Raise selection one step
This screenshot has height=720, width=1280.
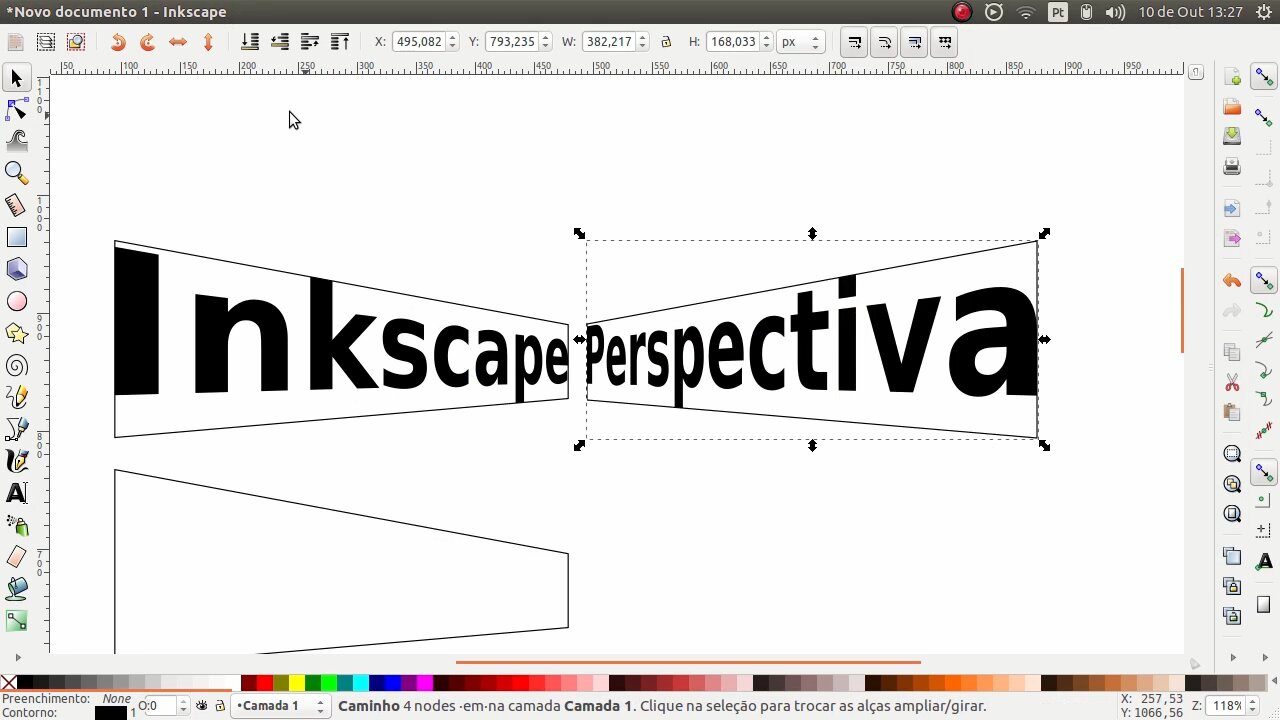coord(310,42)
